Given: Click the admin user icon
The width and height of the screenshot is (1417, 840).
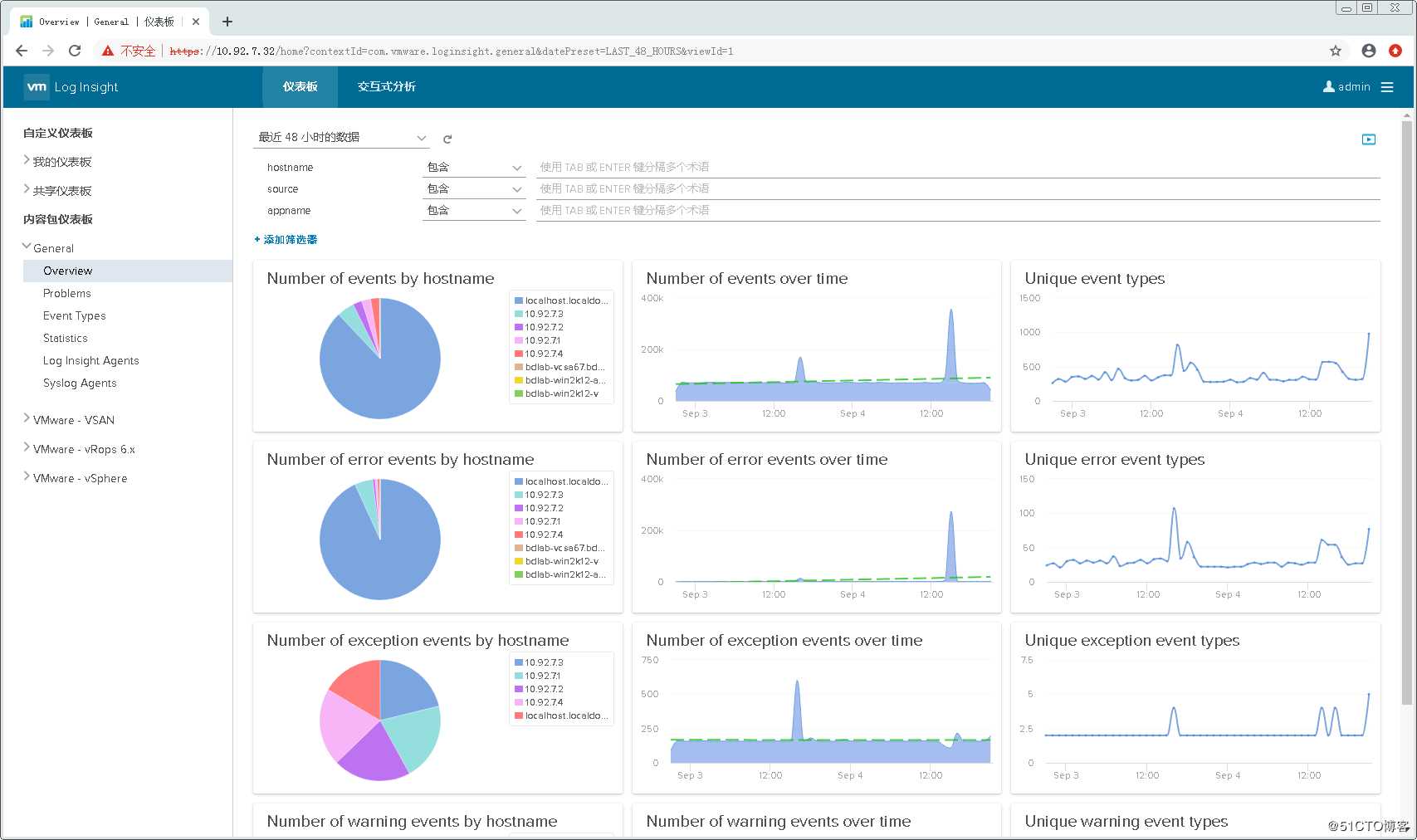Looking at the screenshot, I should [x=1328, y=86].
